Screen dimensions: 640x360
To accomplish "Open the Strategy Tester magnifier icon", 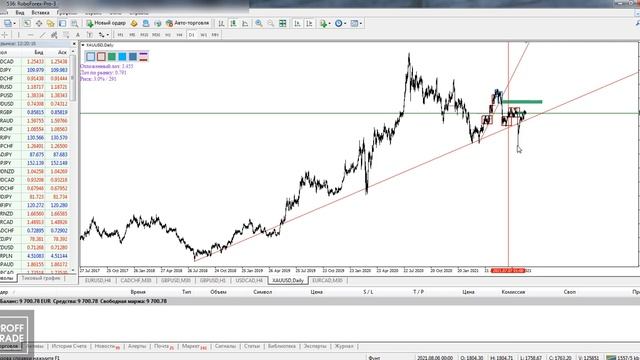I will coord(74,23).
